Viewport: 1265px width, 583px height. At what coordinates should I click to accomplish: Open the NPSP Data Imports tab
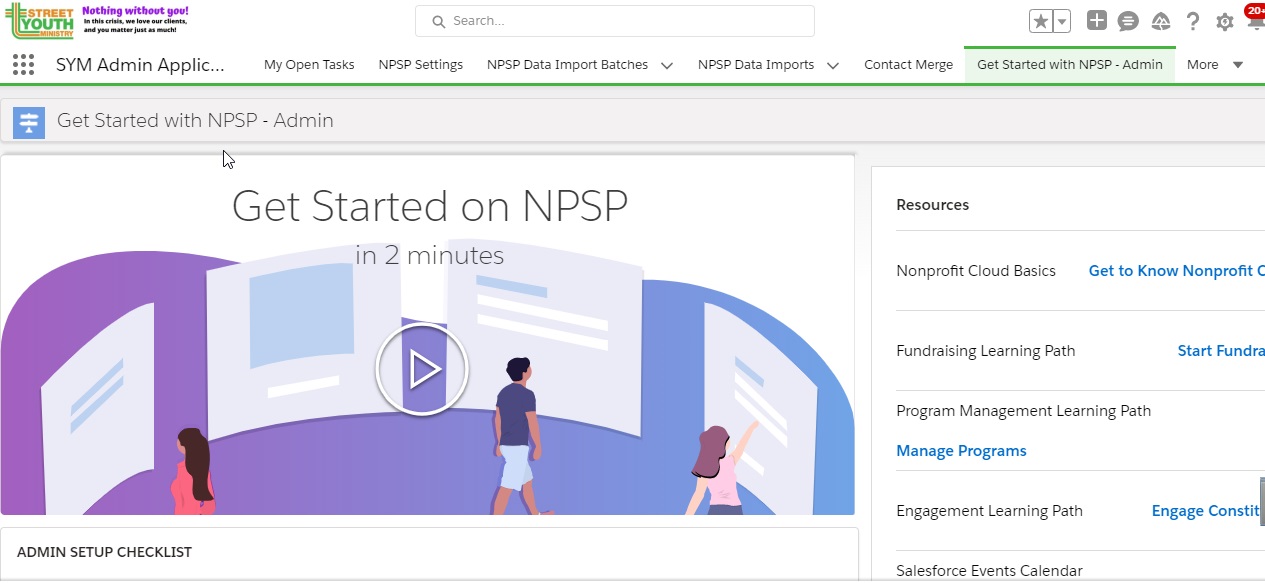756,65
